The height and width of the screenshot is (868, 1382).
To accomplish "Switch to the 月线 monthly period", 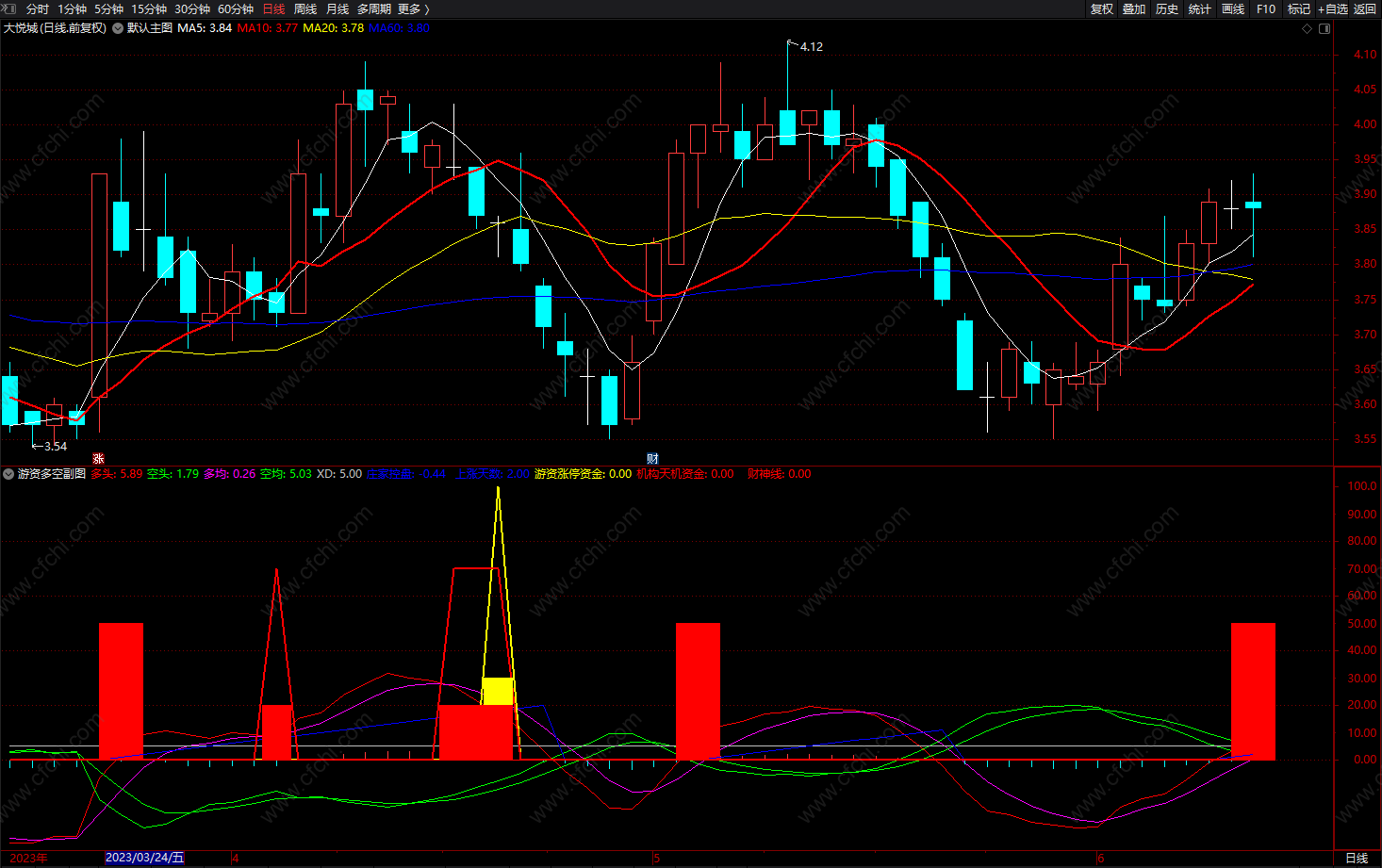I will coord(337,8).
